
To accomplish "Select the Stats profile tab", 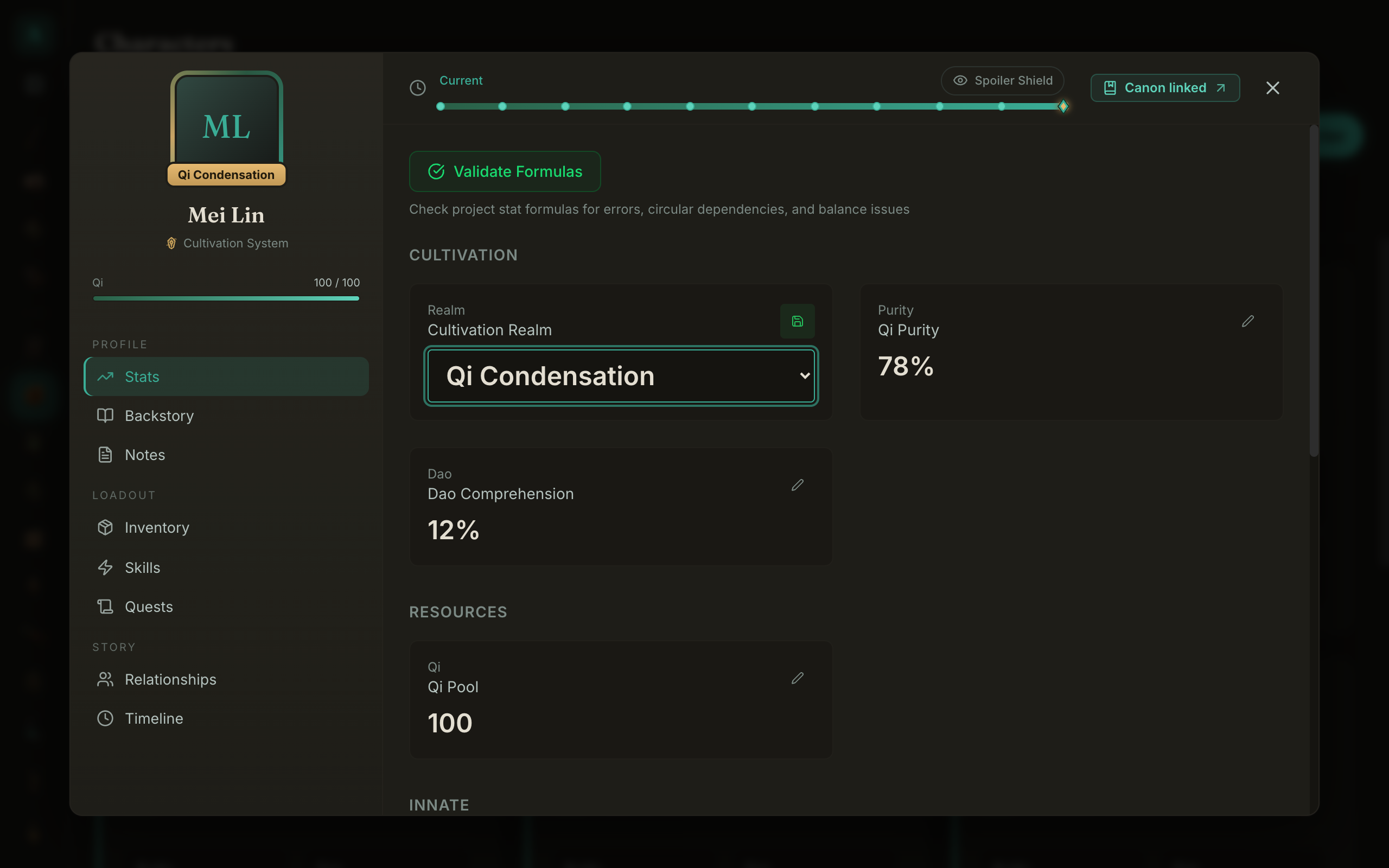I will point(226,376).
